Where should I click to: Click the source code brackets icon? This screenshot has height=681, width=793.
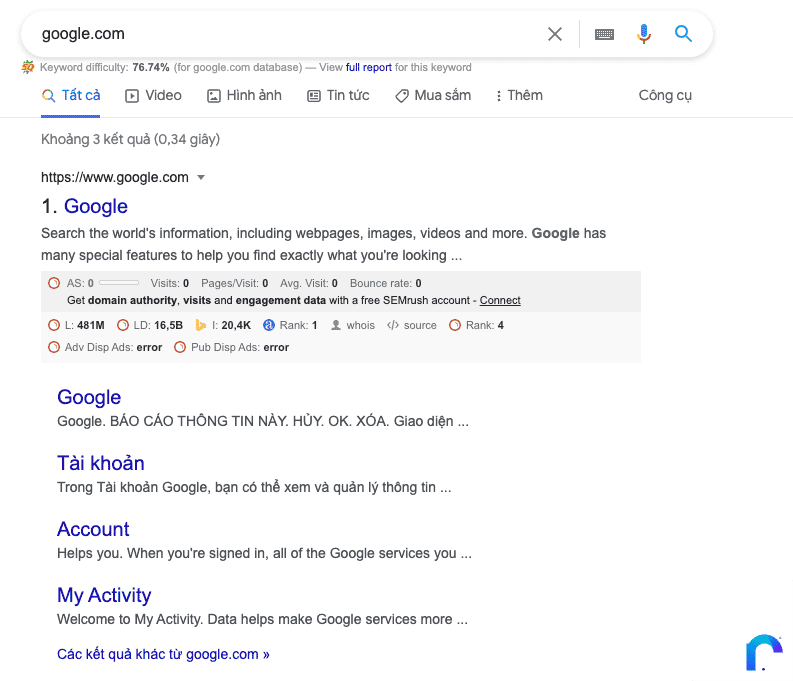[393, 325]
